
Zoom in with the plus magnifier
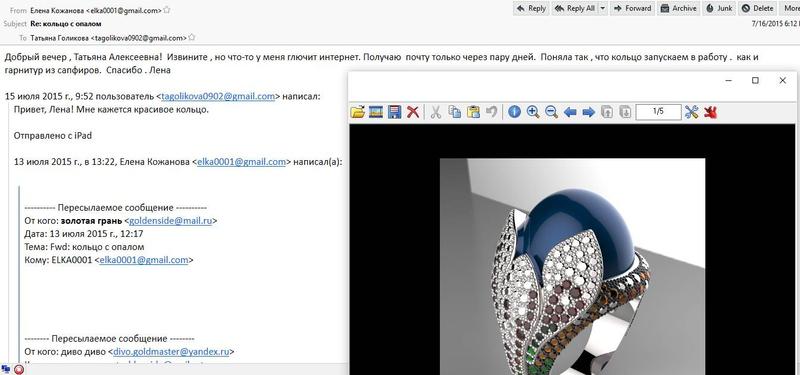(533, 112)
